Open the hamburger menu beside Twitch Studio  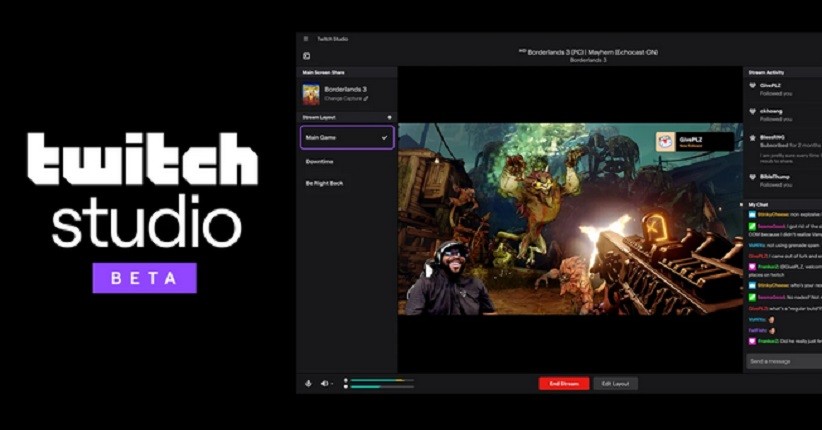click(x=306, y=39)
